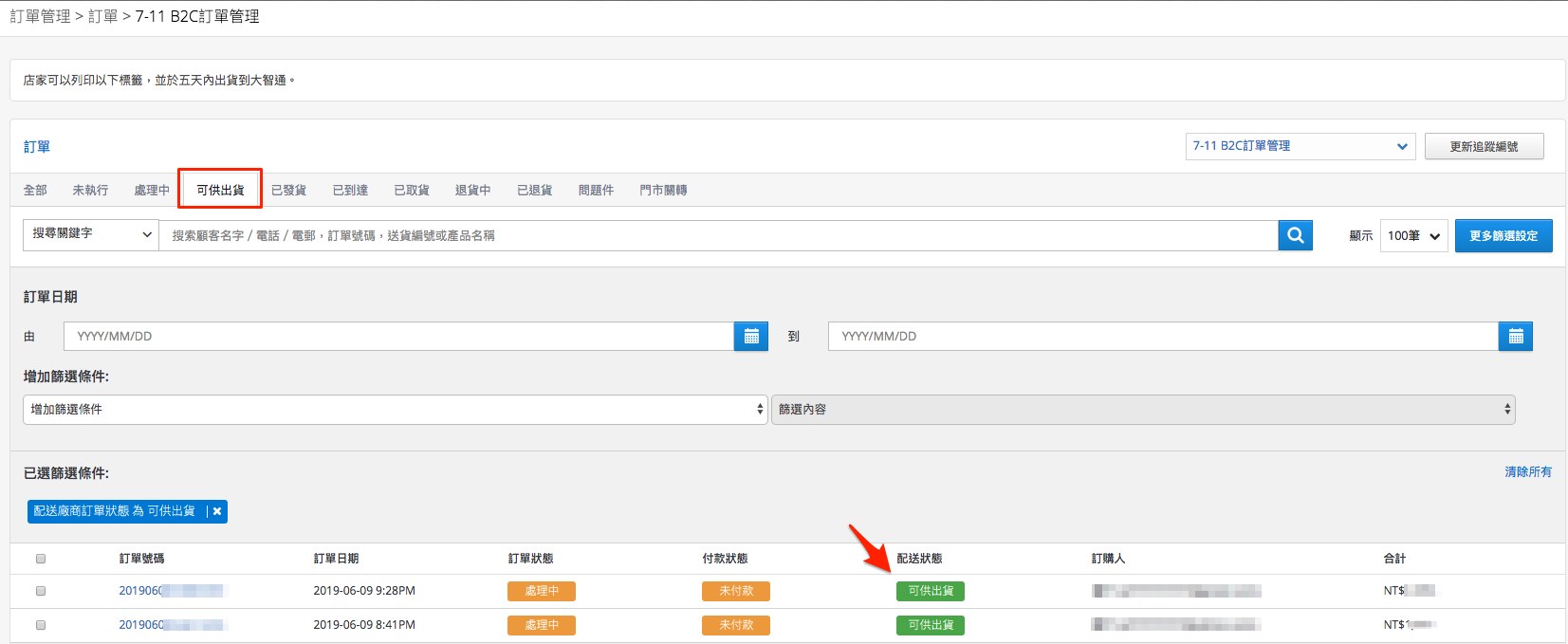Switch to the 已發貨 tab

(x=288, y=191)
